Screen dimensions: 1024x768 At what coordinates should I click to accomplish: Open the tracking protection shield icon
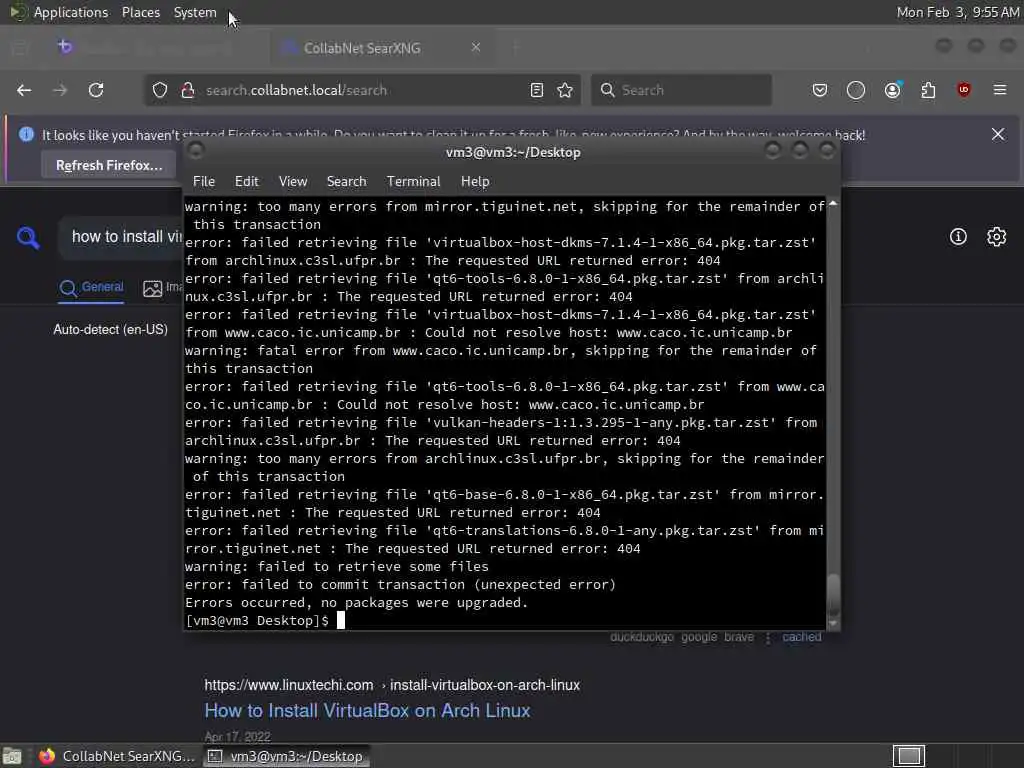pos(160,90)
